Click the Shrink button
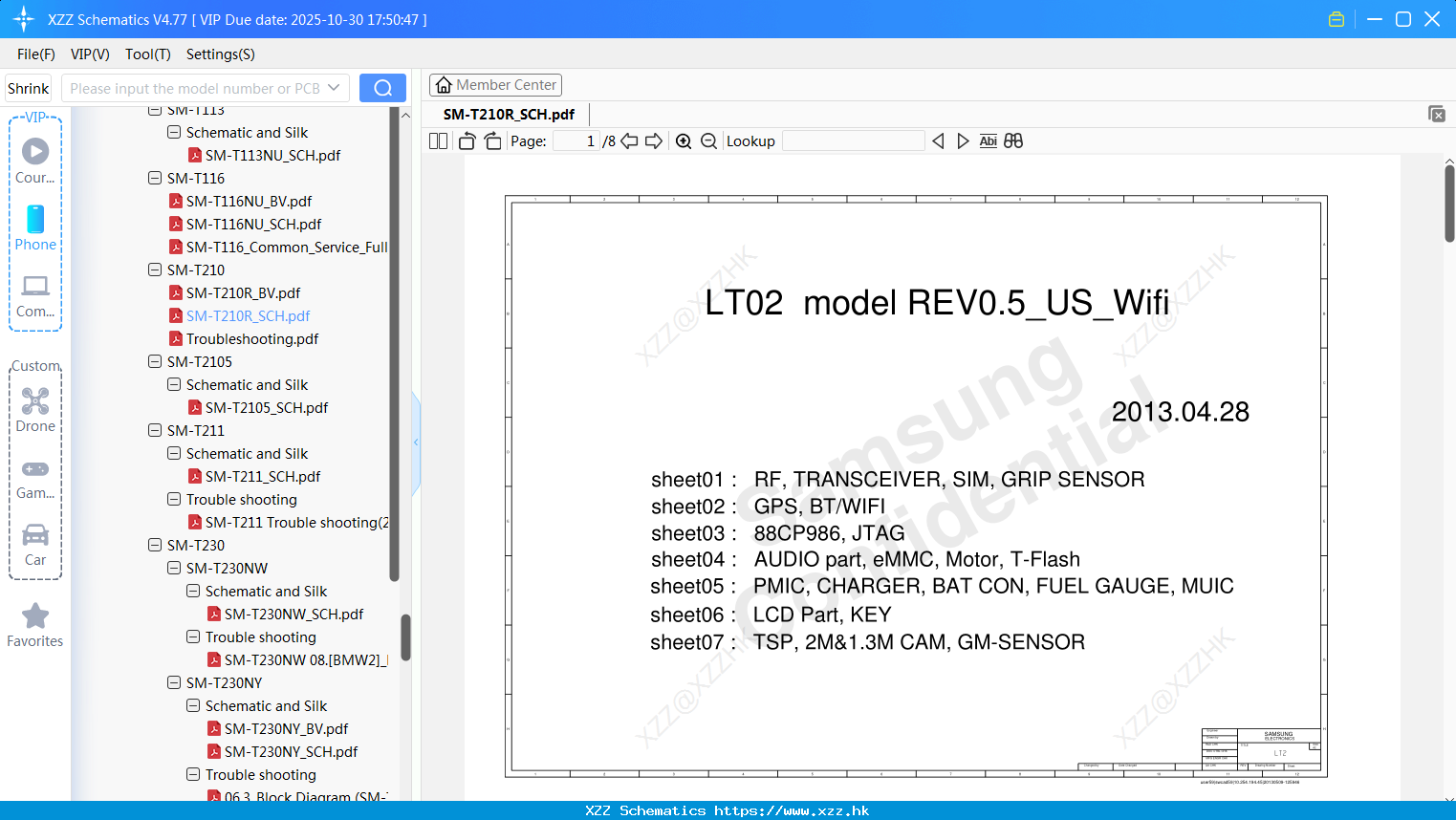 click(x=28, y=88)
